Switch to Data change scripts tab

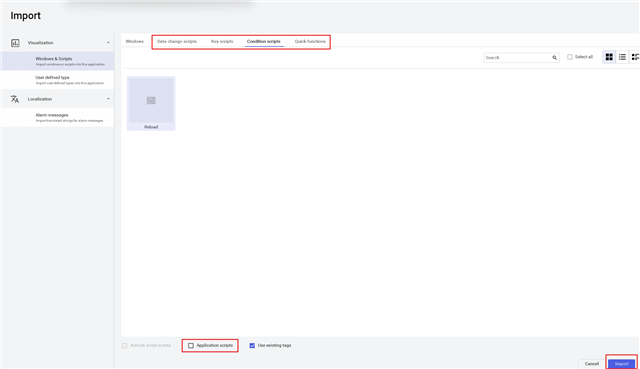click(177, 42)
